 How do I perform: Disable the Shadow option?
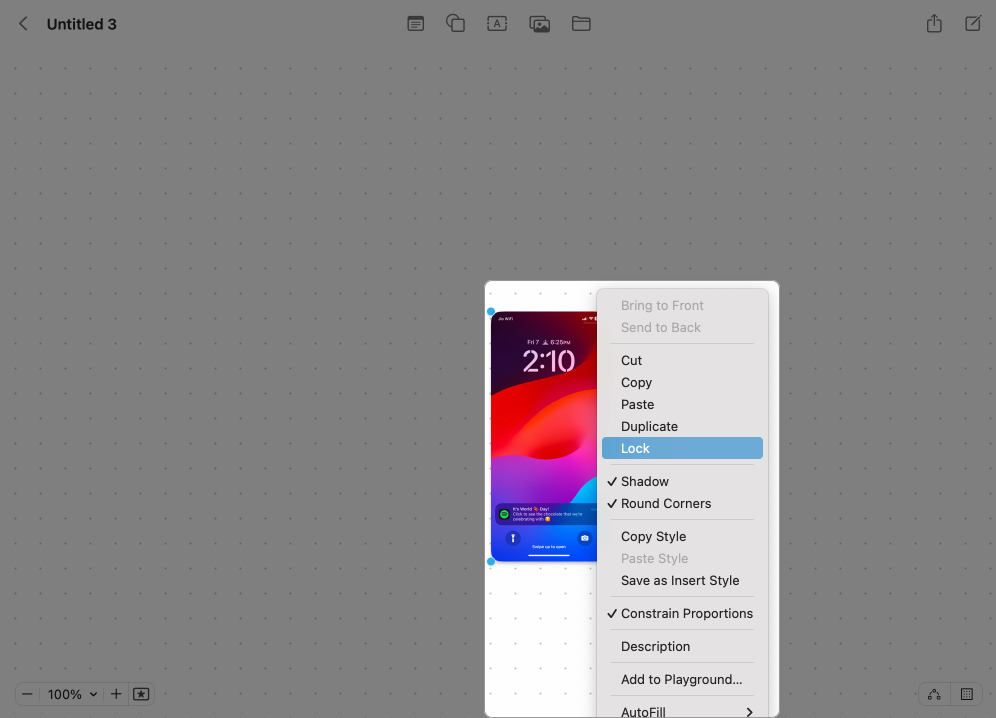pyautogui.click(x=645, y=482)
